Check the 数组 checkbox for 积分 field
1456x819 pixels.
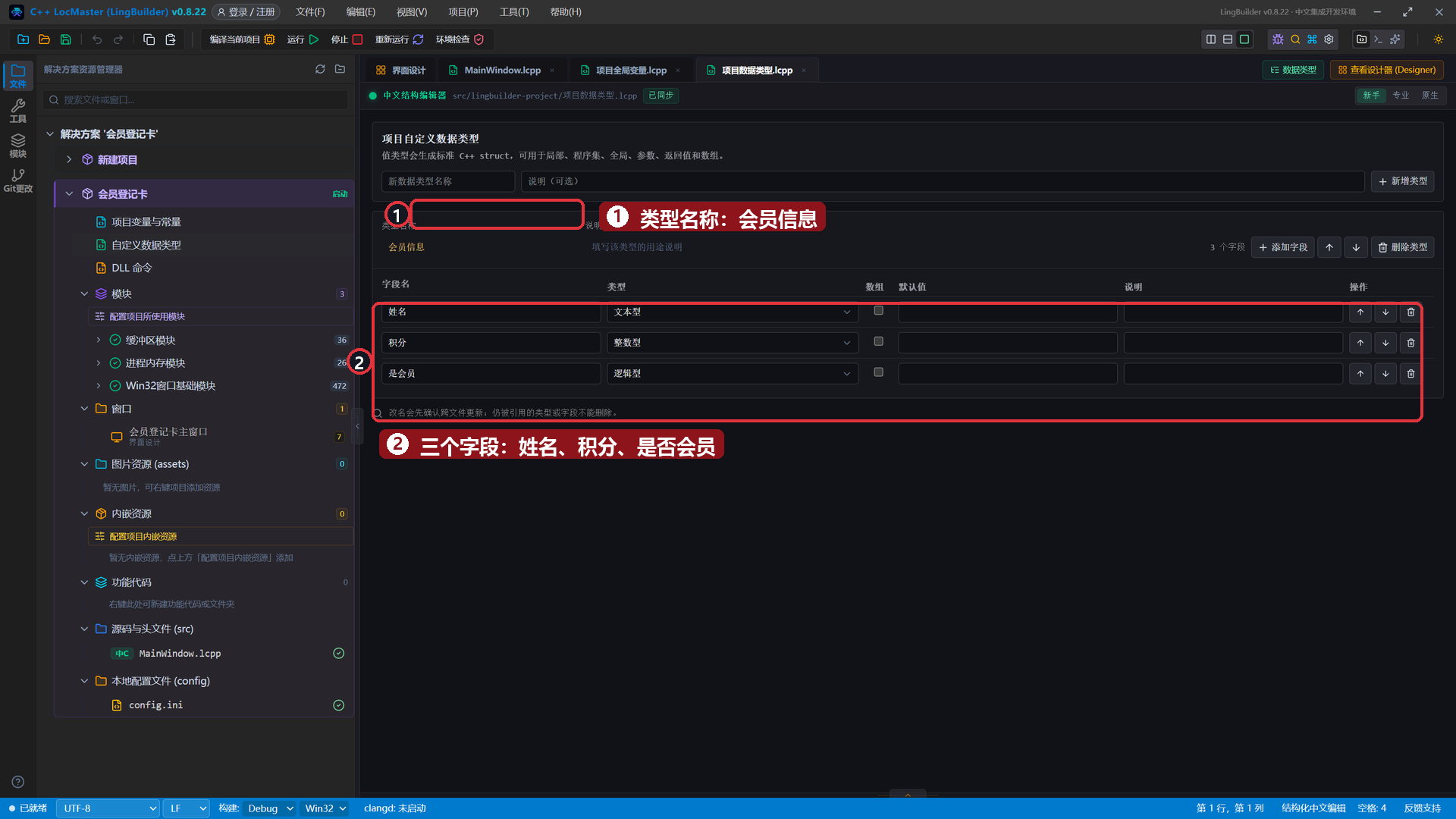(878, 342)
